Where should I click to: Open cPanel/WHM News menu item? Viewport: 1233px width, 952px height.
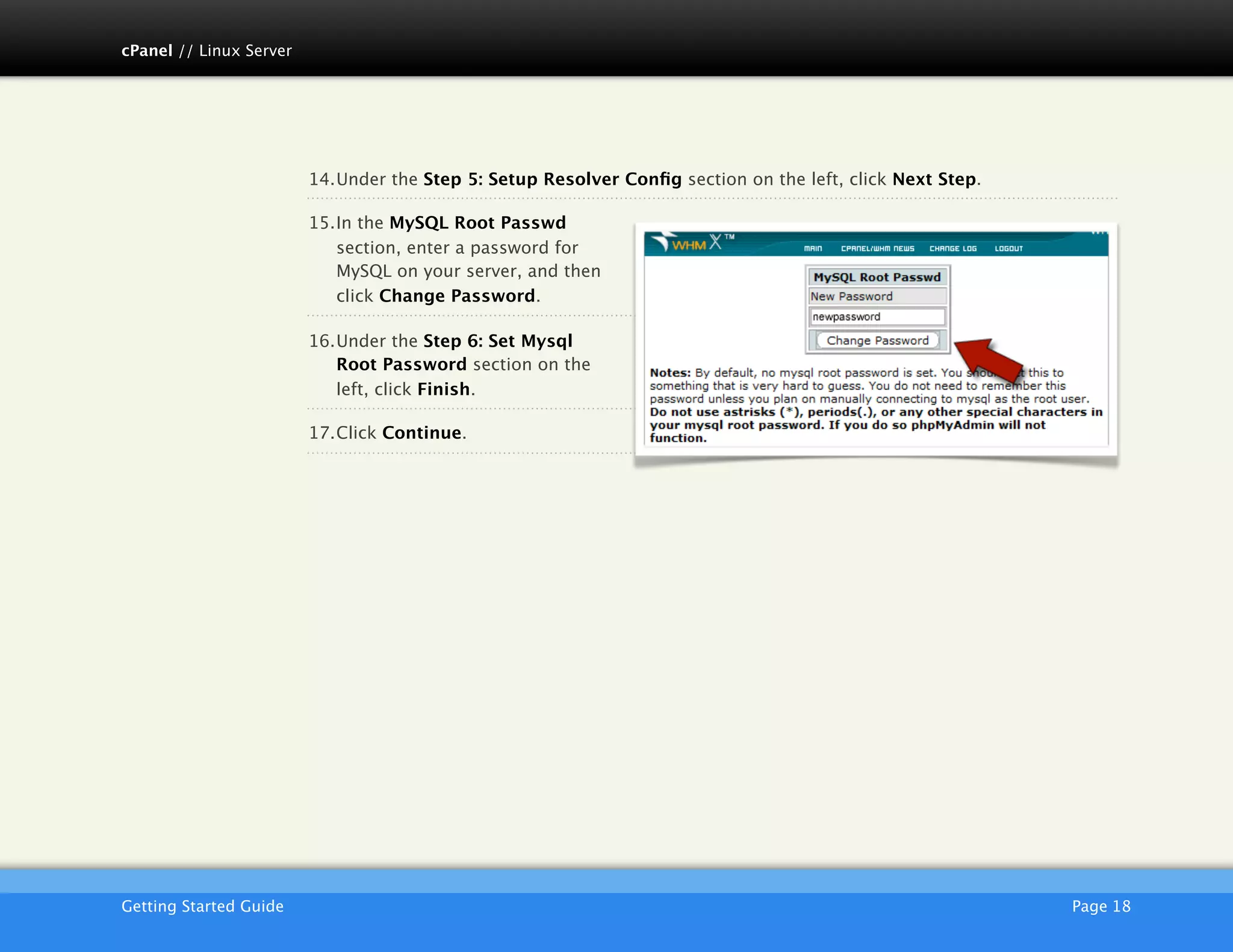click(x=877, y=249)
